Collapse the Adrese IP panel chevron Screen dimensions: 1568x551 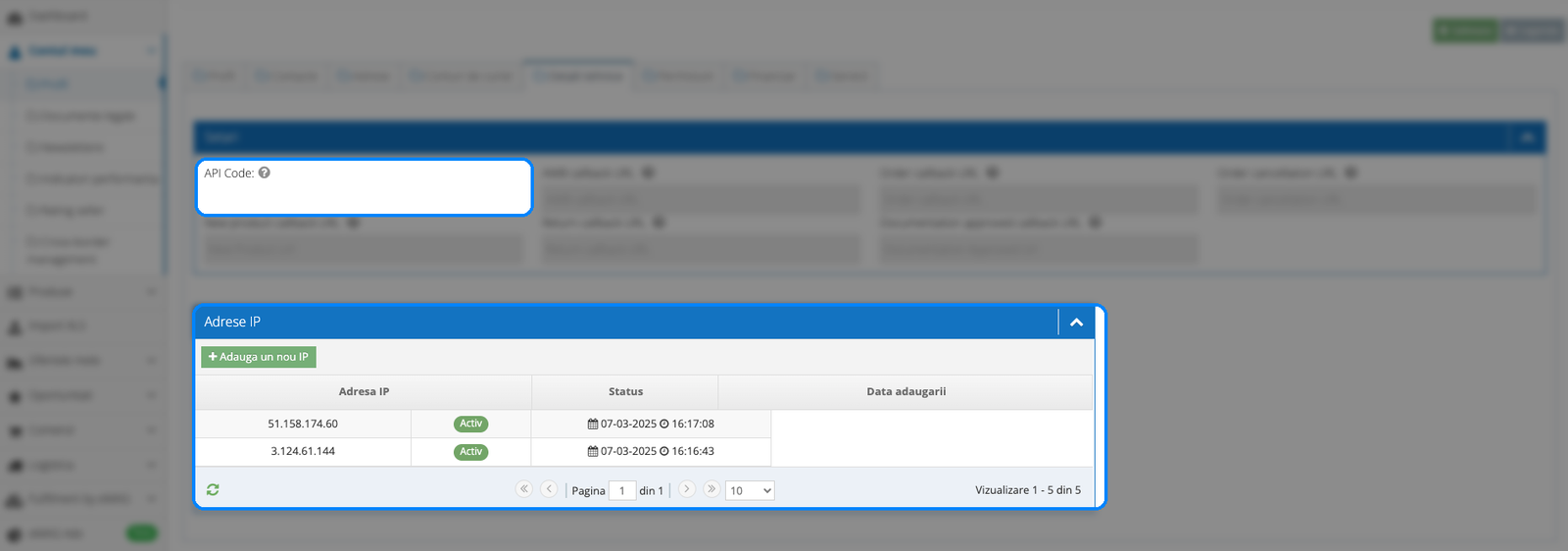(x=1076, y=322)
